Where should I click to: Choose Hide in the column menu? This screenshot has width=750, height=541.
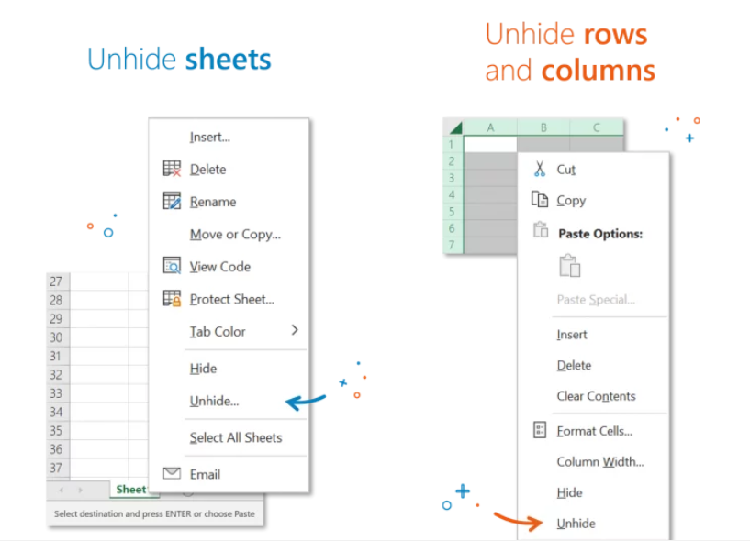(x=569, y=493)
